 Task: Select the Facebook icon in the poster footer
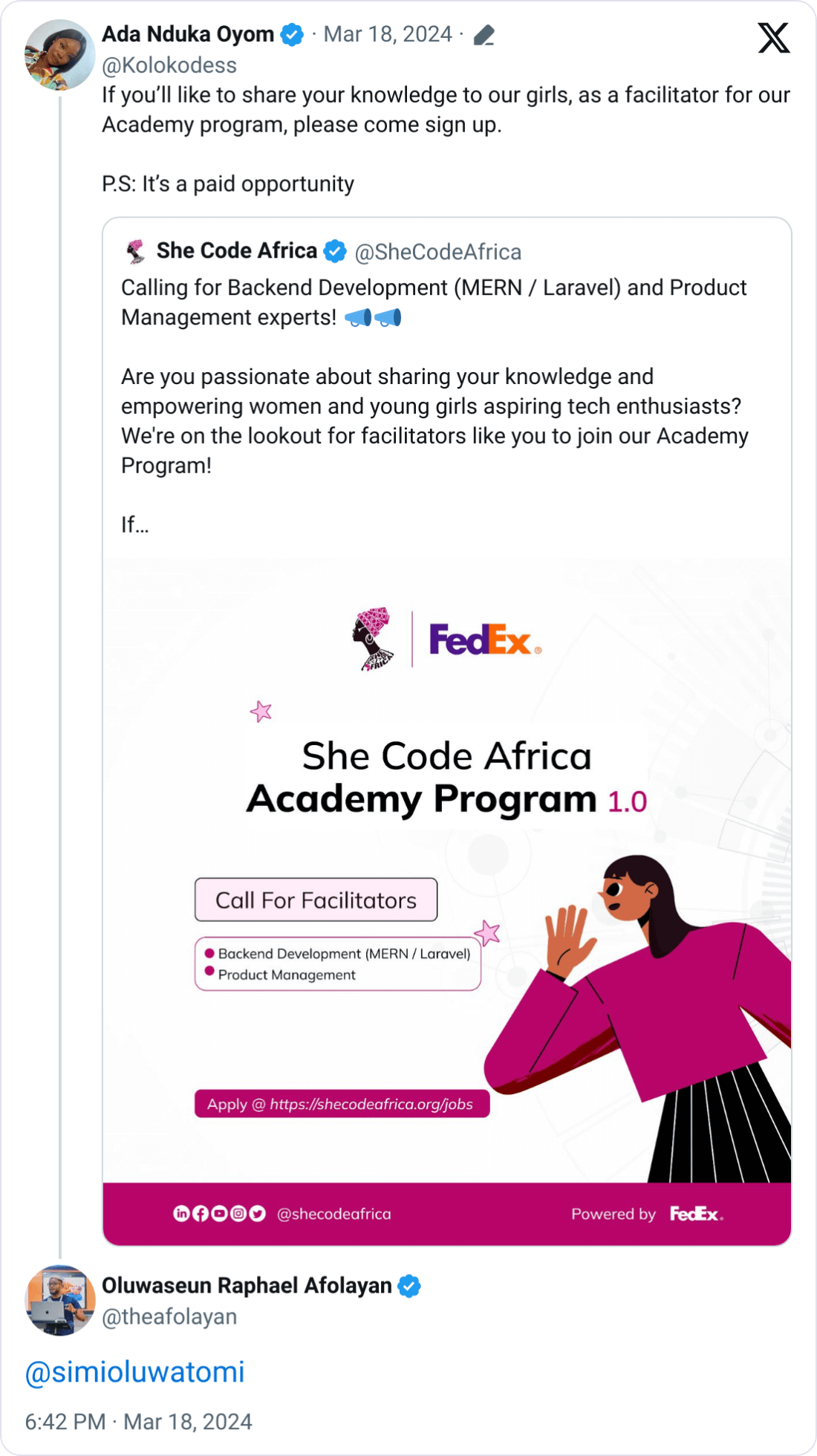click(199, 1213)
